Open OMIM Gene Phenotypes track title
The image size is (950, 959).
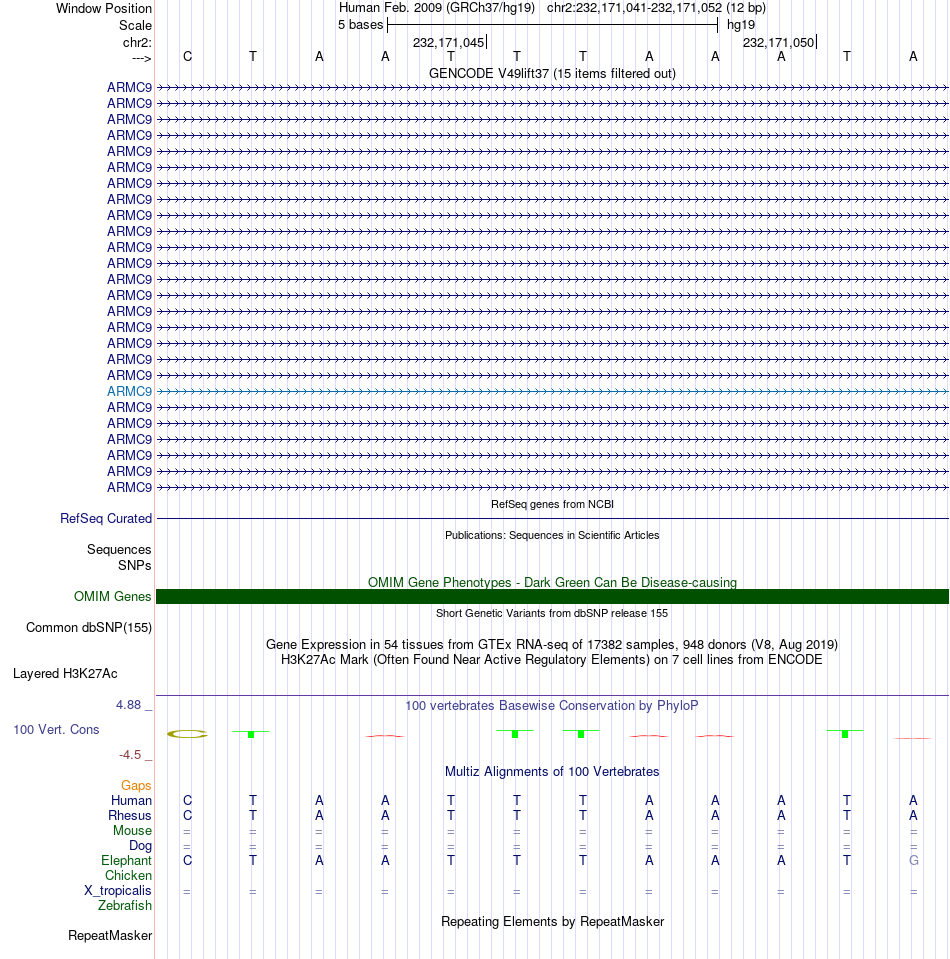[x=552, y=582]
